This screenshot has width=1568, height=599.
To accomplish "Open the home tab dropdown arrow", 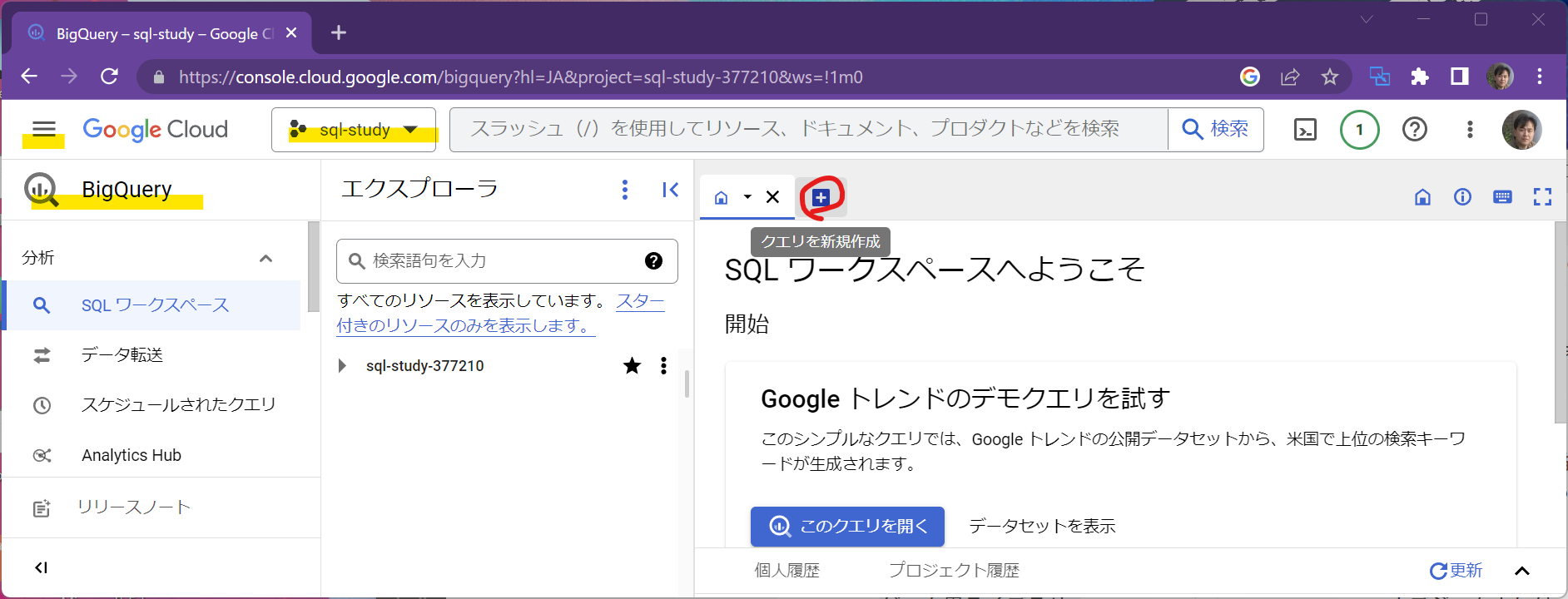I will point(747,197).
